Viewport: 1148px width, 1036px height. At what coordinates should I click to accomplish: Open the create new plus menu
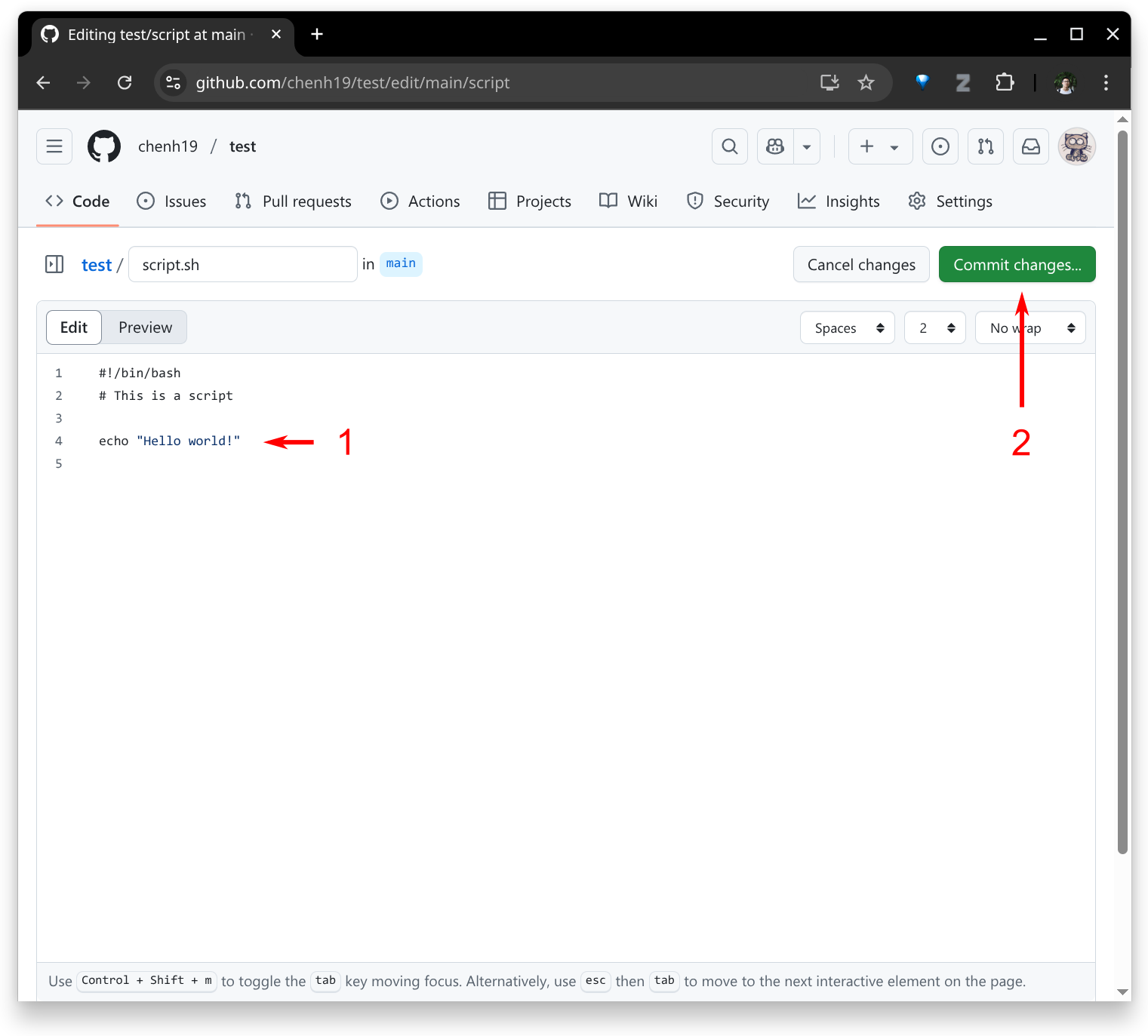click(x=880, y=146)
